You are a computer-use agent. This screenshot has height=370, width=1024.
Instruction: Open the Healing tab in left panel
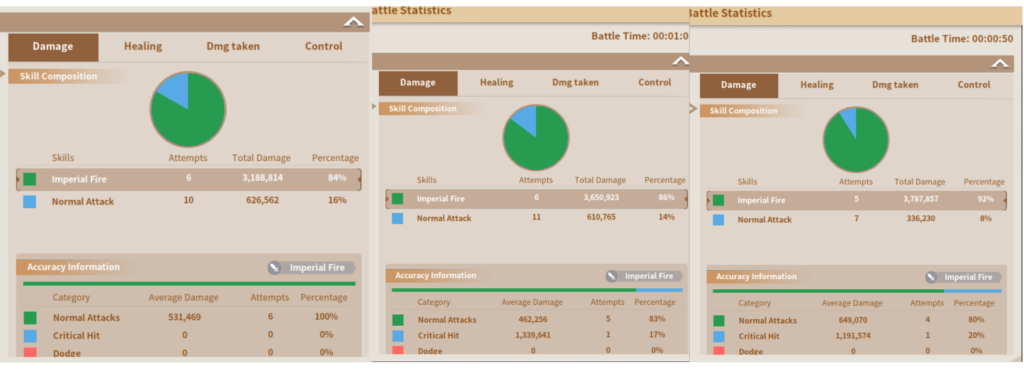point(143,46)
